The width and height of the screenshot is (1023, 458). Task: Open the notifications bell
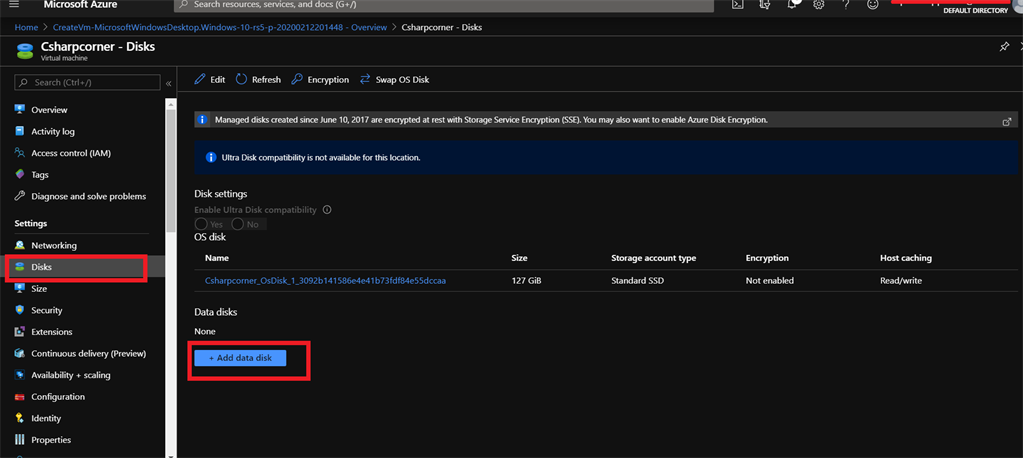point(793,4)
